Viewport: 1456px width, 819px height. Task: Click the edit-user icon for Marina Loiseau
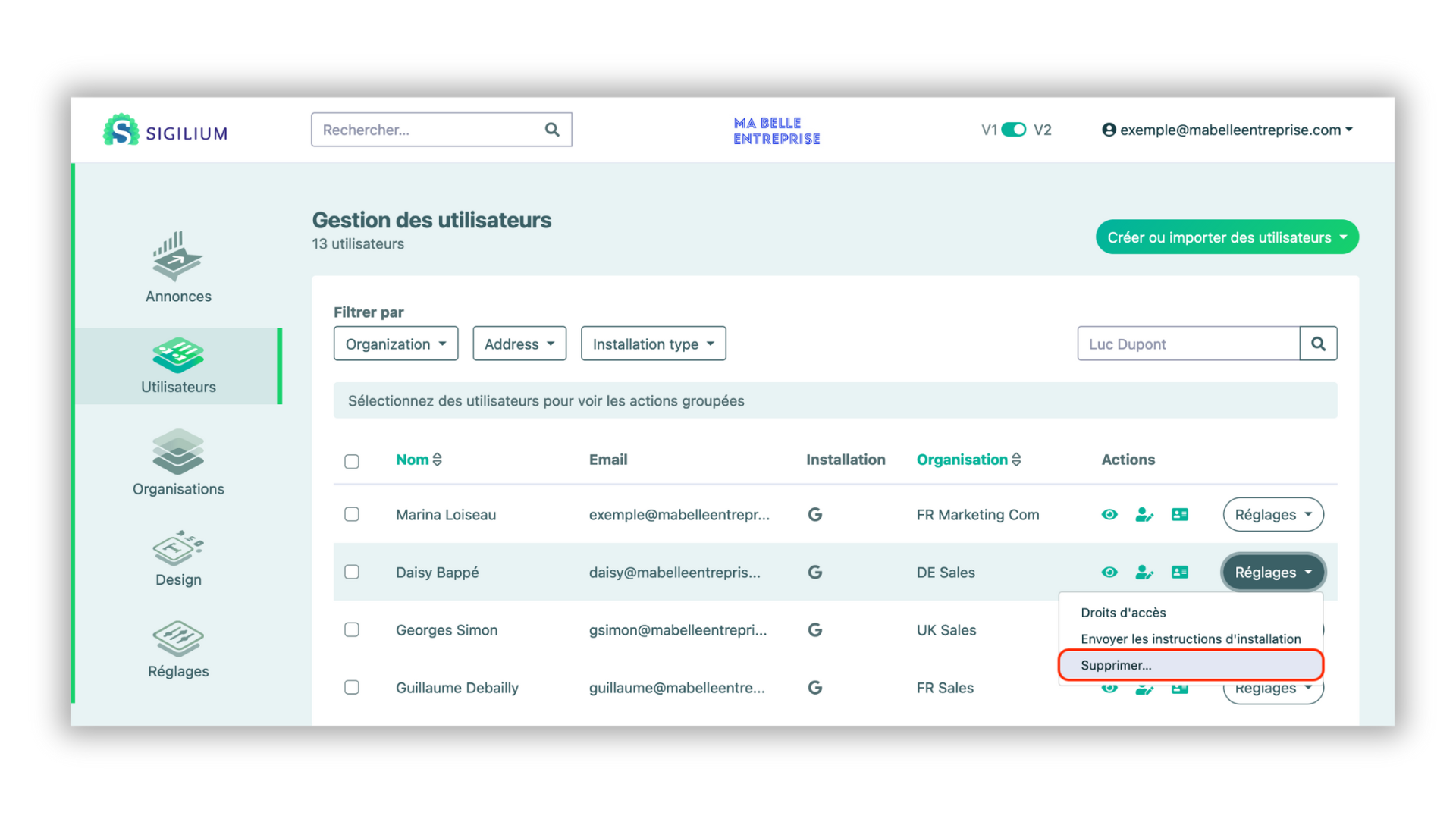[x=1144, y=515]
